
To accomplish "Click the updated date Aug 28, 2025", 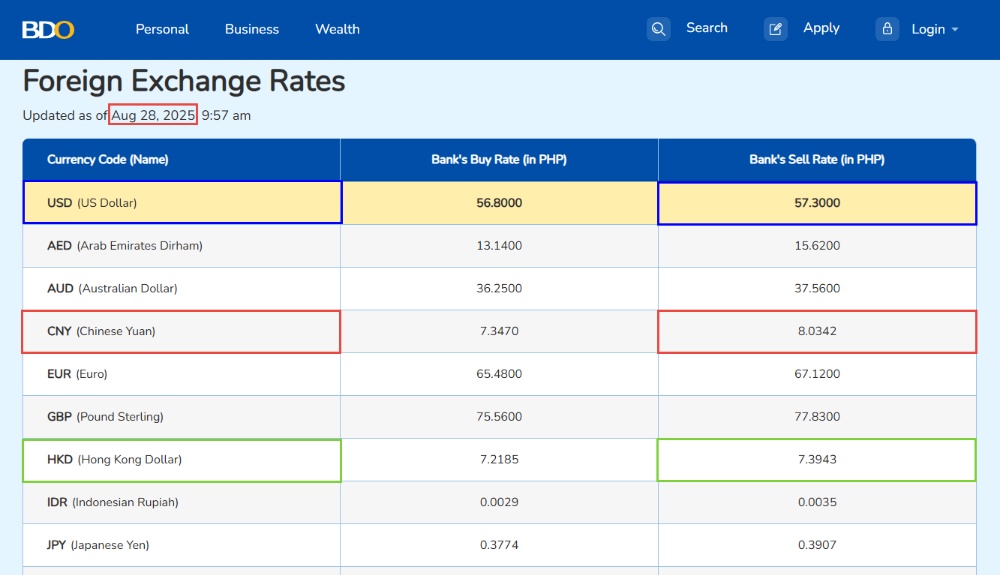I will pyautogui.click(x=153, y=115).
